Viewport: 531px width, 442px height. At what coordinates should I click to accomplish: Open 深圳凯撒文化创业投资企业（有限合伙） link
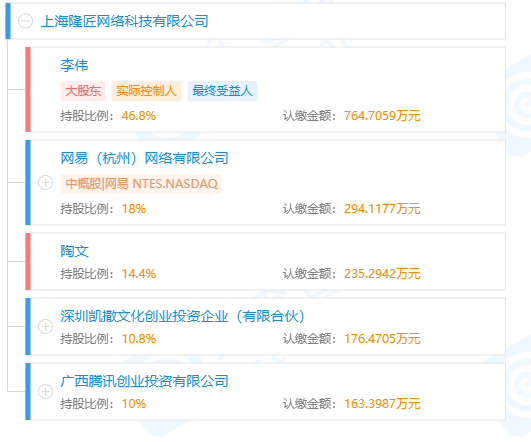click(x=183, y=316)
